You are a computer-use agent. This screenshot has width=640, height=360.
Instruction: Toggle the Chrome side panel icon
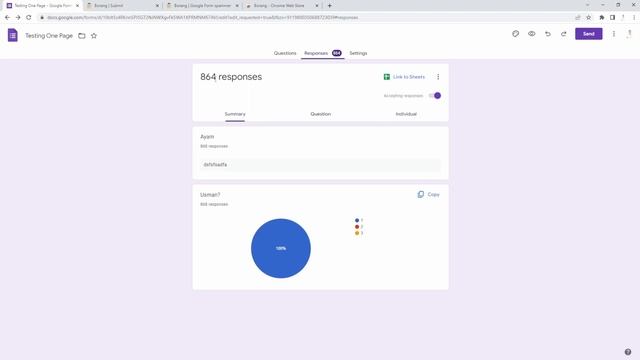(x=612, y=18)
